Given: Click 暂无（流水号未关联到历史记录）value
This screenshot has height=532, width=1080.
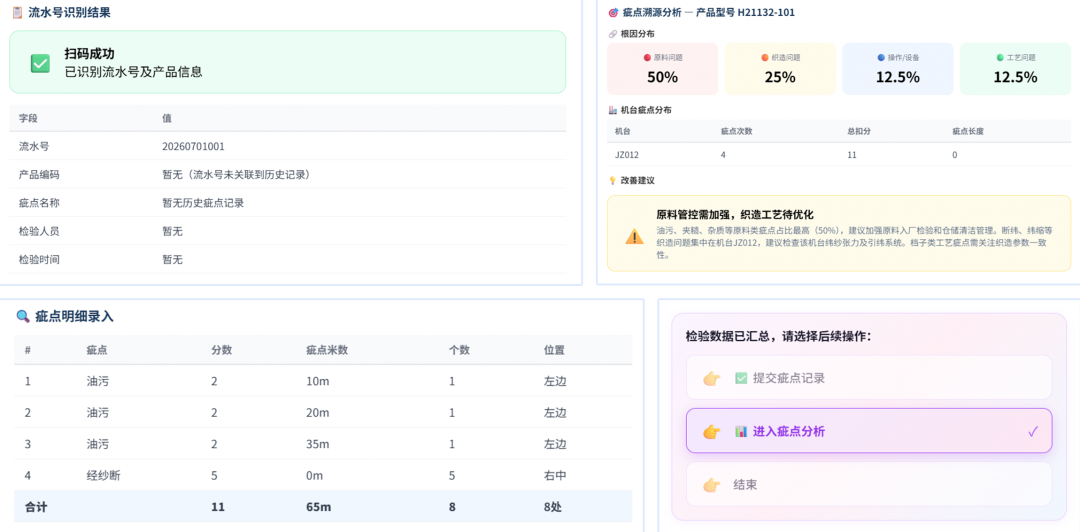Looking at the screenshot, I should pyautogui.click(x=236, y=175).
